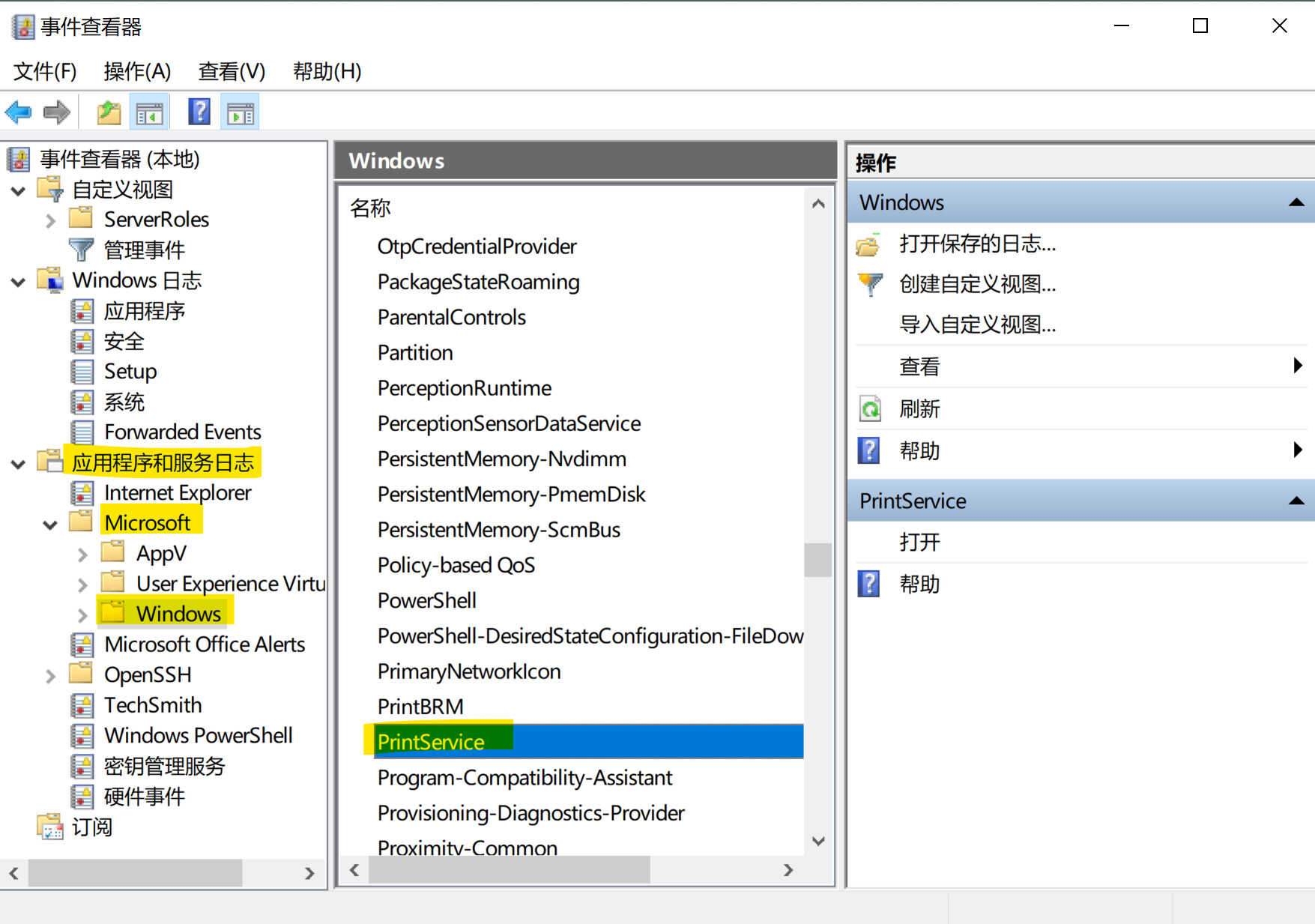
Task: Click the 应用程序 log icon
Action: point(82,310)
